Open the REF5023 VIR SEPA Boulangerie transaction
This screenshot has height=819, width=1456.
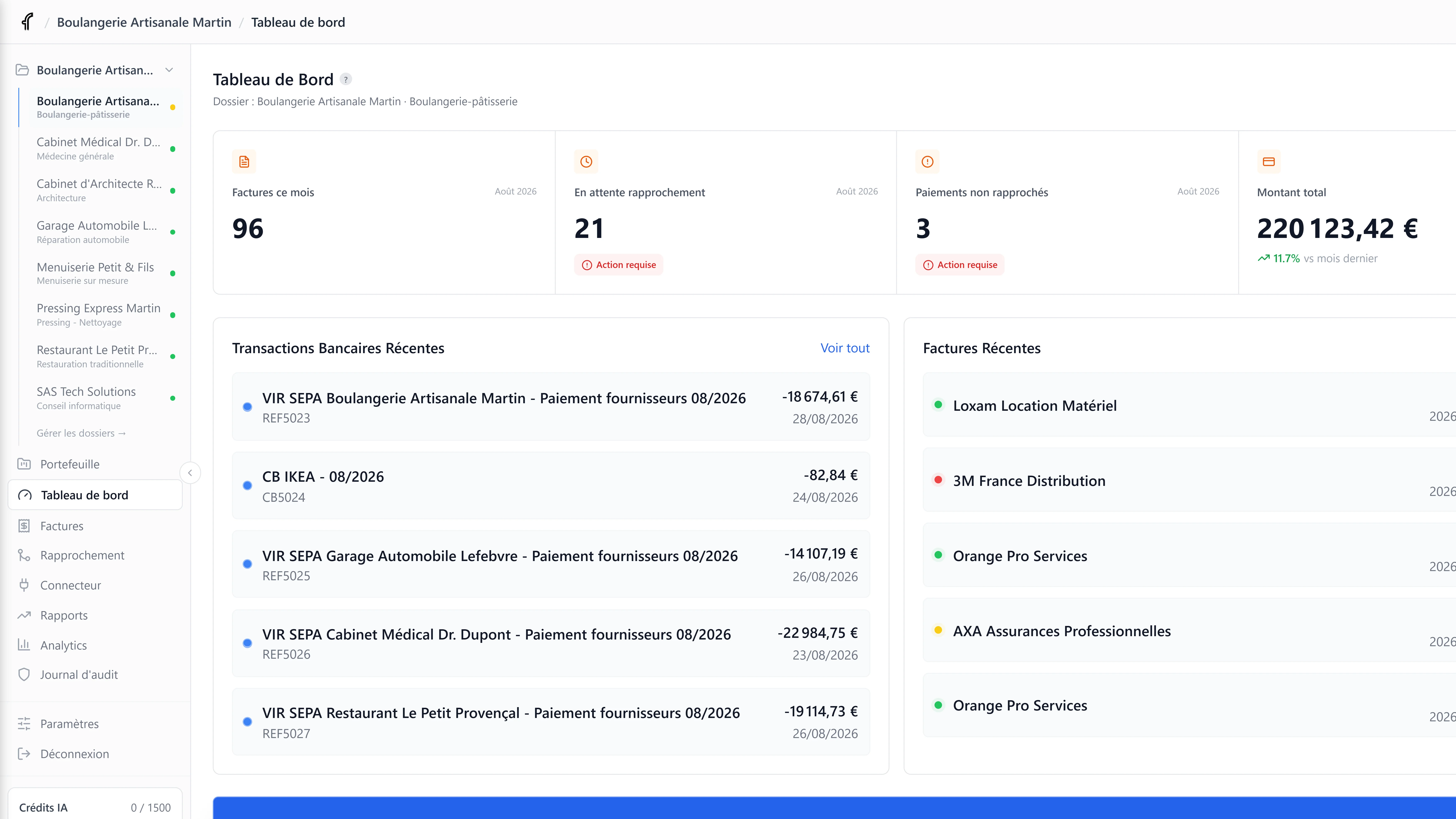click(x=551, y=407)
